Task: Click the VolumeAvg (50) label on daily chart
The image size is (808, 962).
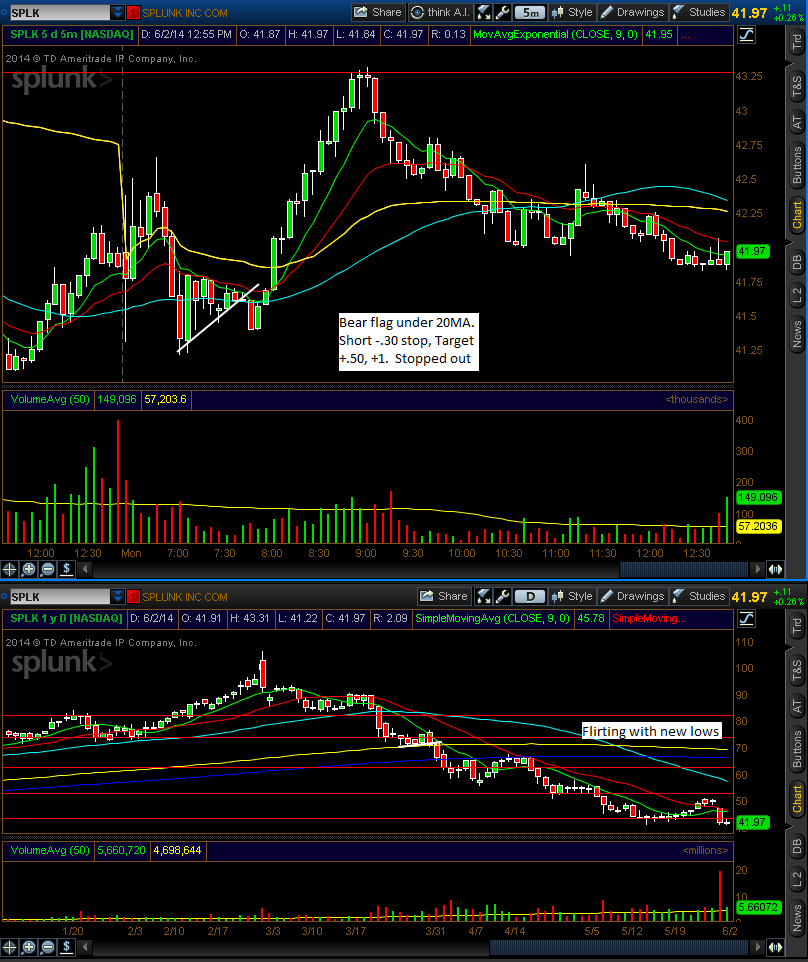Action: [50, 850]
